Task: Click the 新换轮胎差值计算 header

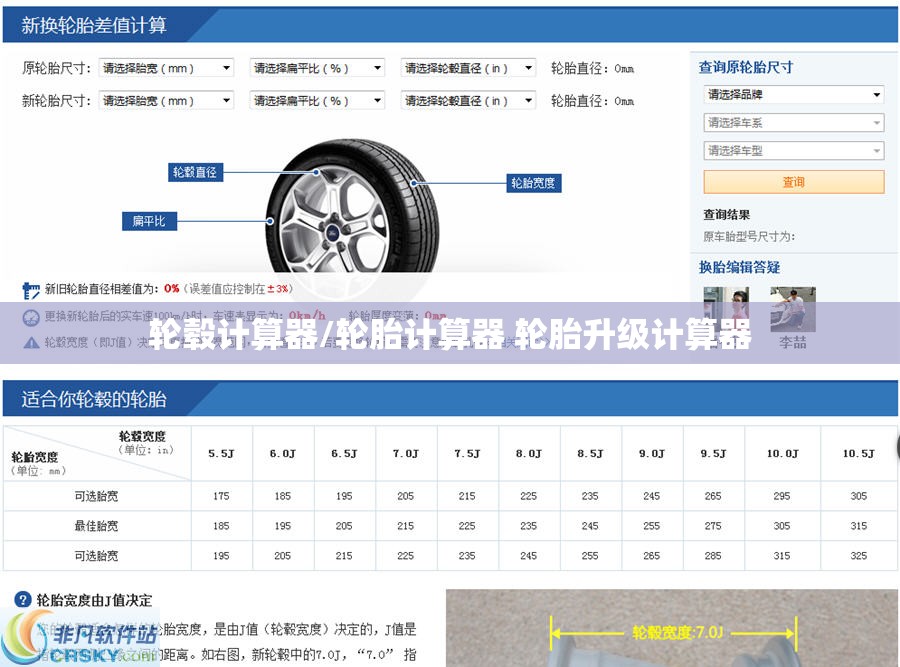Action: 94,25
